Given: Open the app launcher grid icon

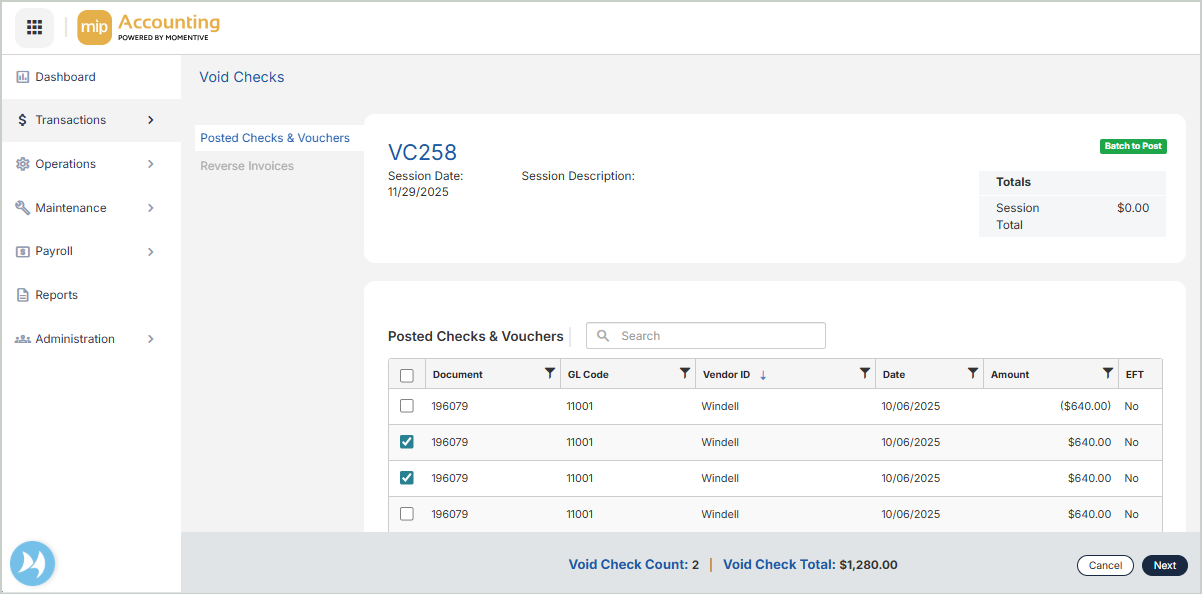Looking at the screenshot, I should (x=34, y=27).
